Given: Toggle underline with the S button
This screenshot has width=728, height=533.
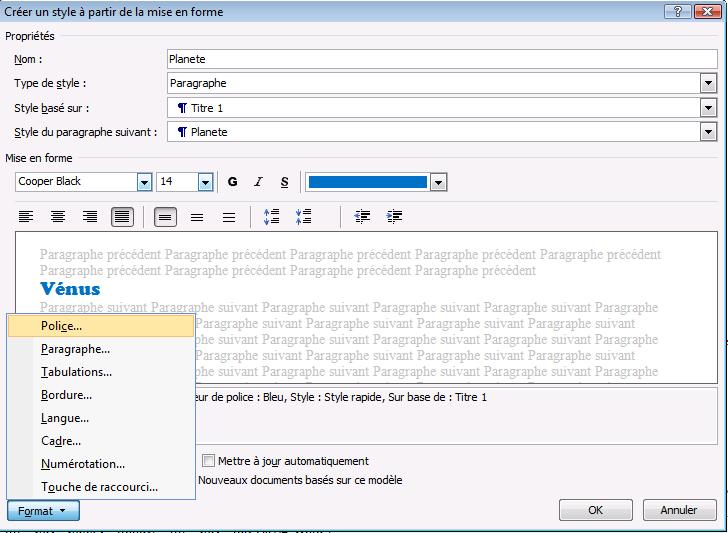Looking at the screenshot, I should click(285, 182).
